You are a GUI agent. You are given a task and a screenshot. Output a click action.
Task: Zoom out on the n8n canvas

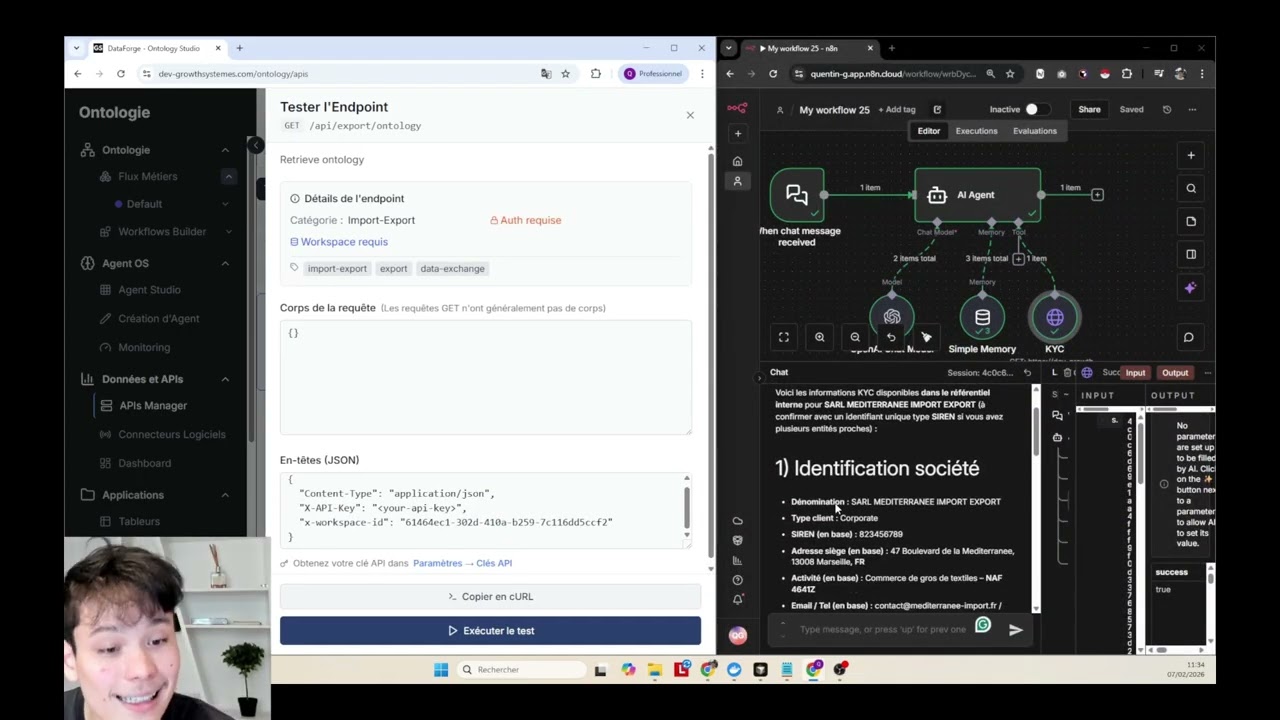pos(855,337)
